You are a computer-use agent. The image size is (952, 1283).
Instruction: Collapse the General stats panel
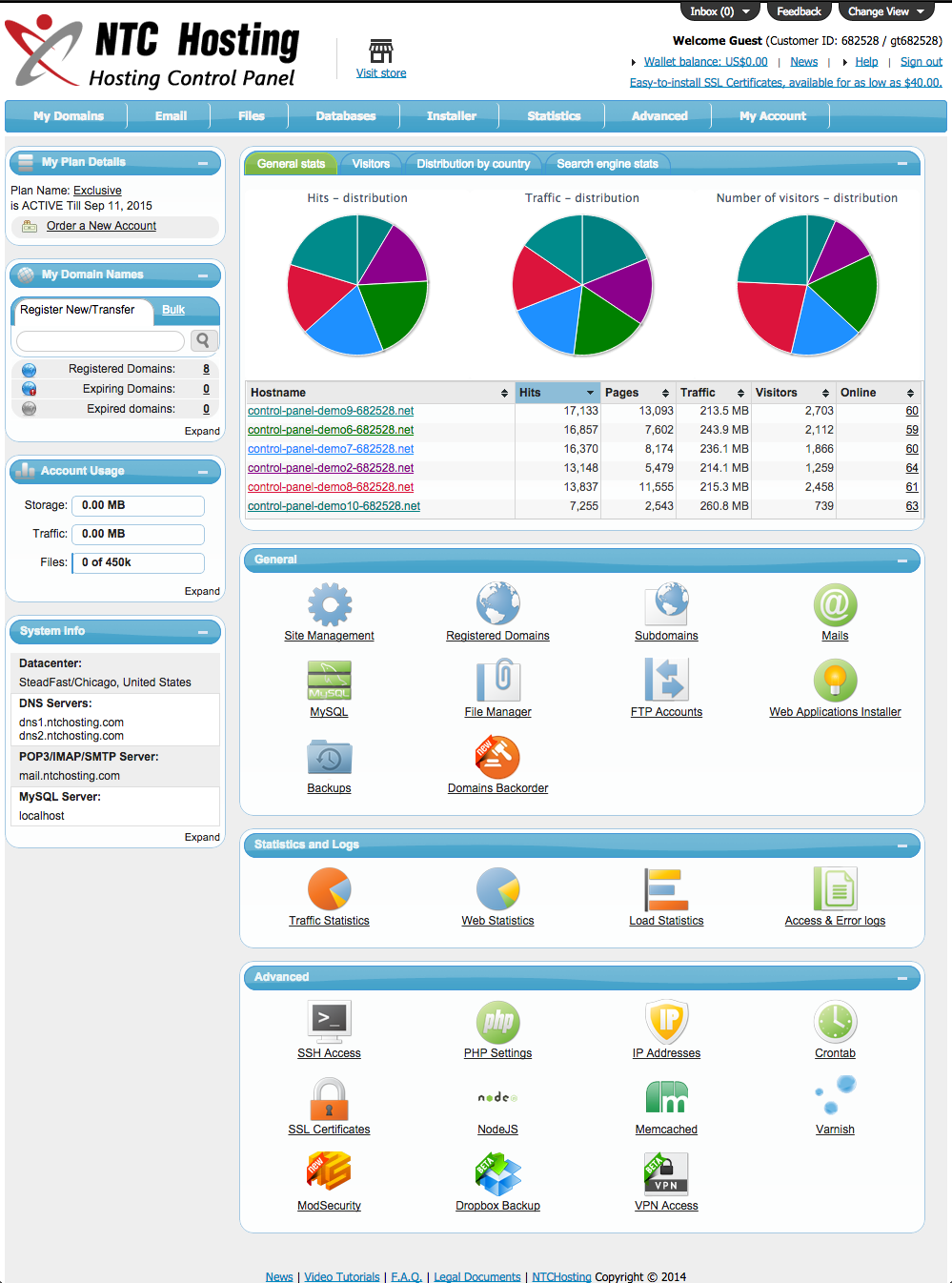pos(901,164)
